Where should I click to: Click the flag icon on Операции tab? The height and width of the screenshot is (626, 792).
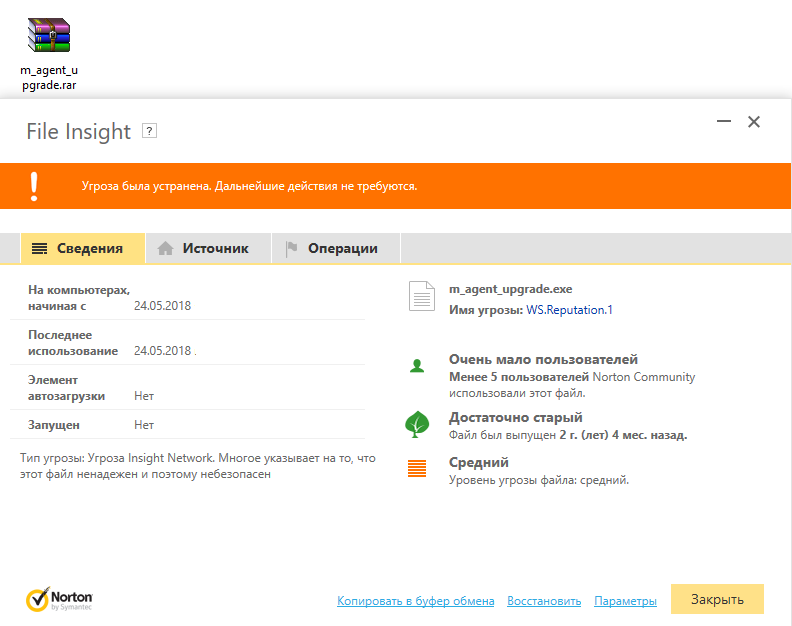coord(291,249)
